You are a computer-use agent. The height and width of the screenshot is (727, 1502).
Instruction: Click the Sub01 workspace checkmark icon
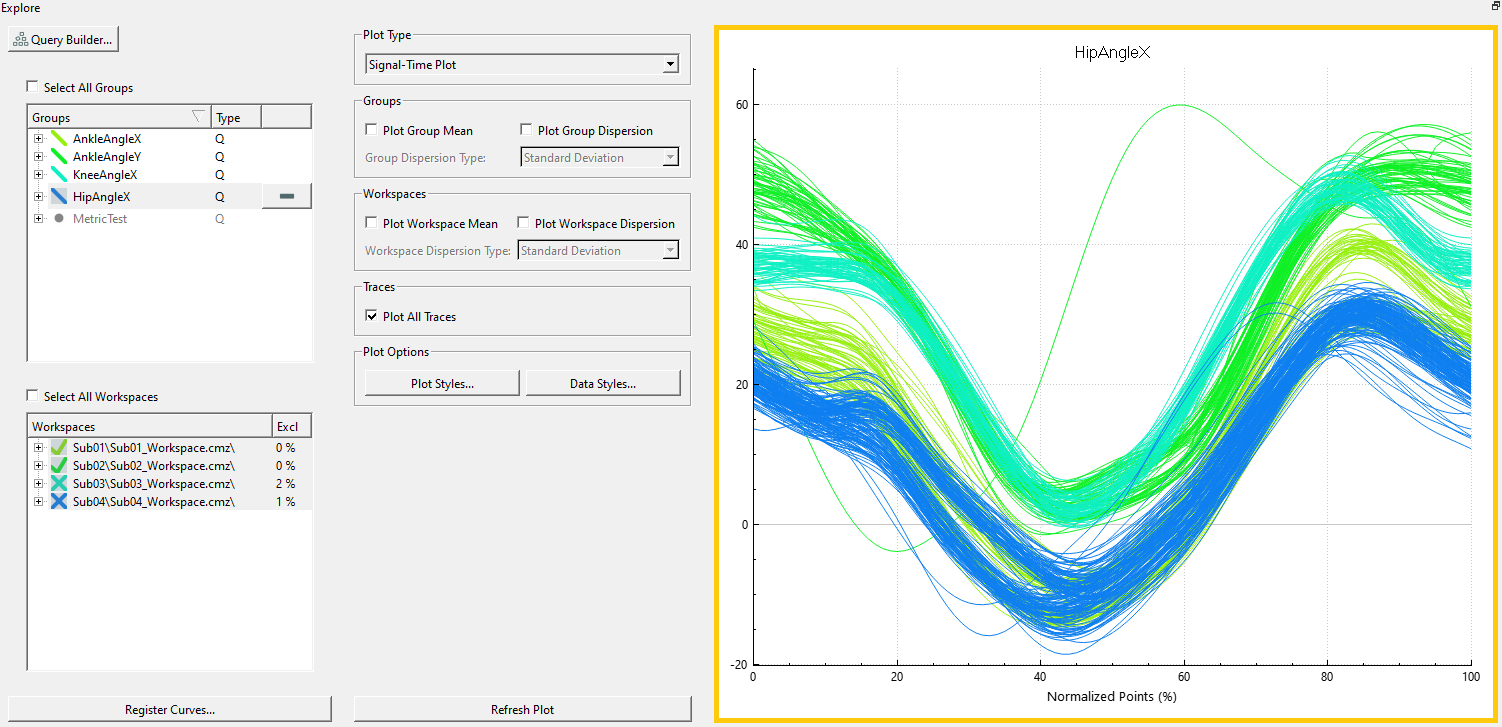point(59,447)
